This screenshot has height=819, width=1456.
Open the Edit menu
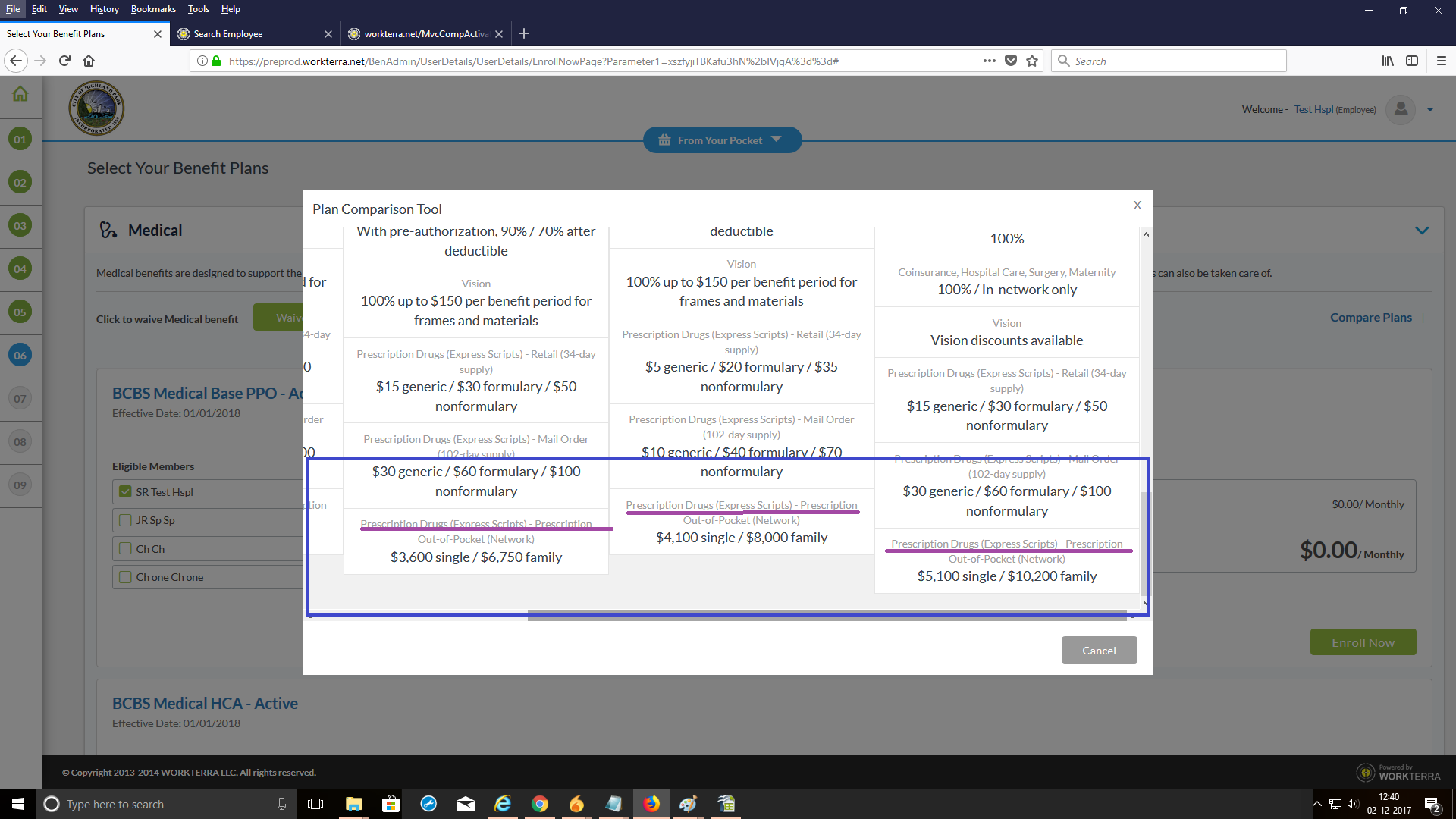point(39,9)
